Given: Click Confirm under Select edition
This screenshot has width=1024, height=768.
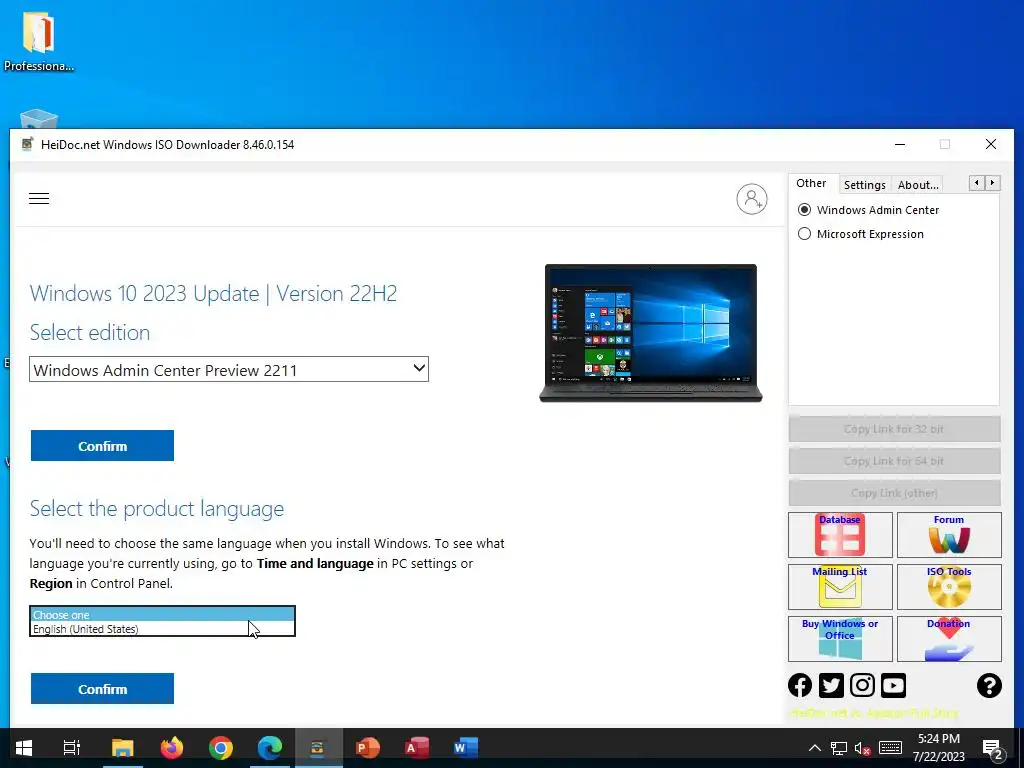Looking at the screenshot, I should tap(103, 446).
